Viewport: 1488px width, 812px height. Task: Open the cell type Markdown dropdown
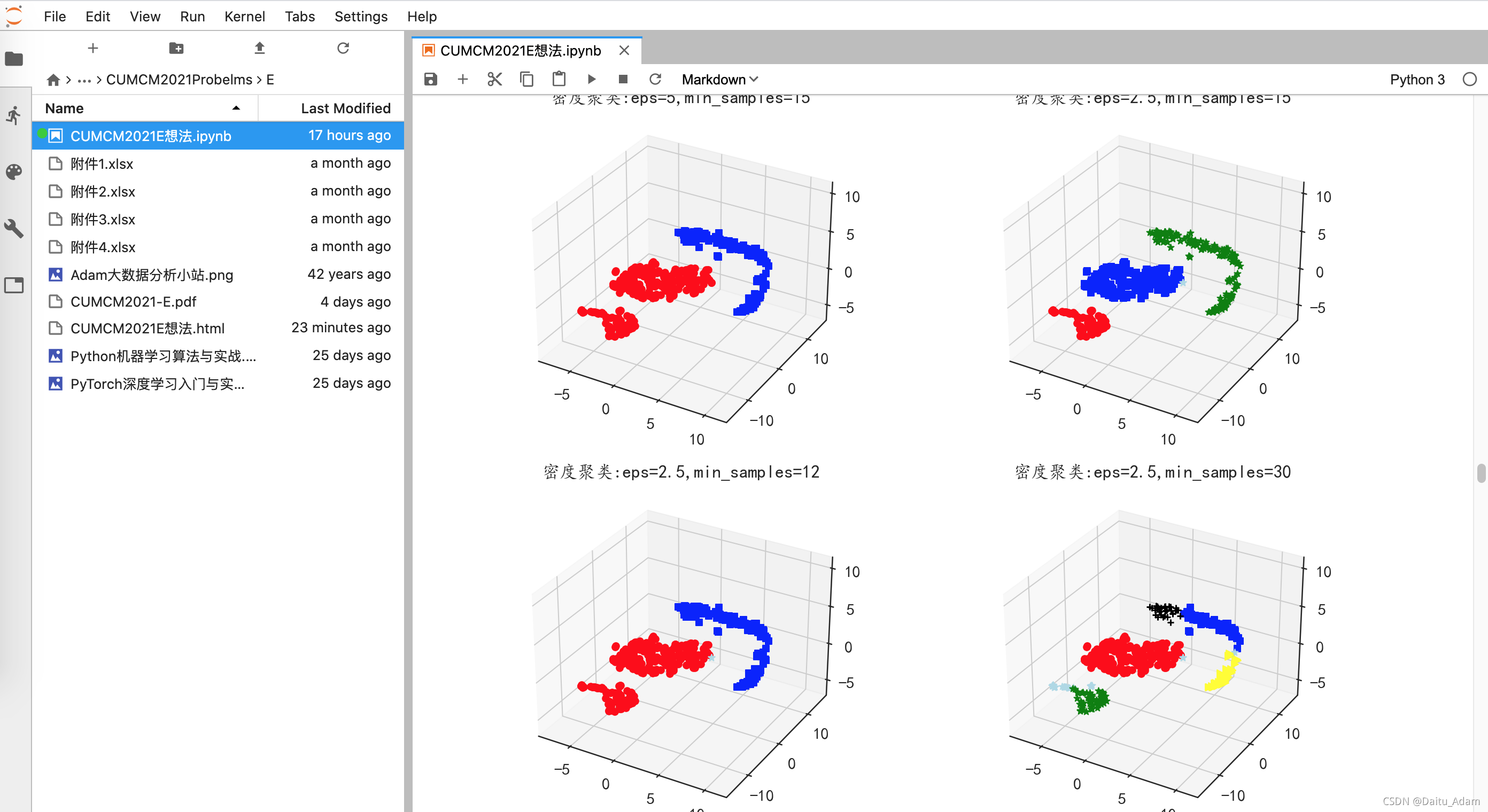click(x=720, y=80)
